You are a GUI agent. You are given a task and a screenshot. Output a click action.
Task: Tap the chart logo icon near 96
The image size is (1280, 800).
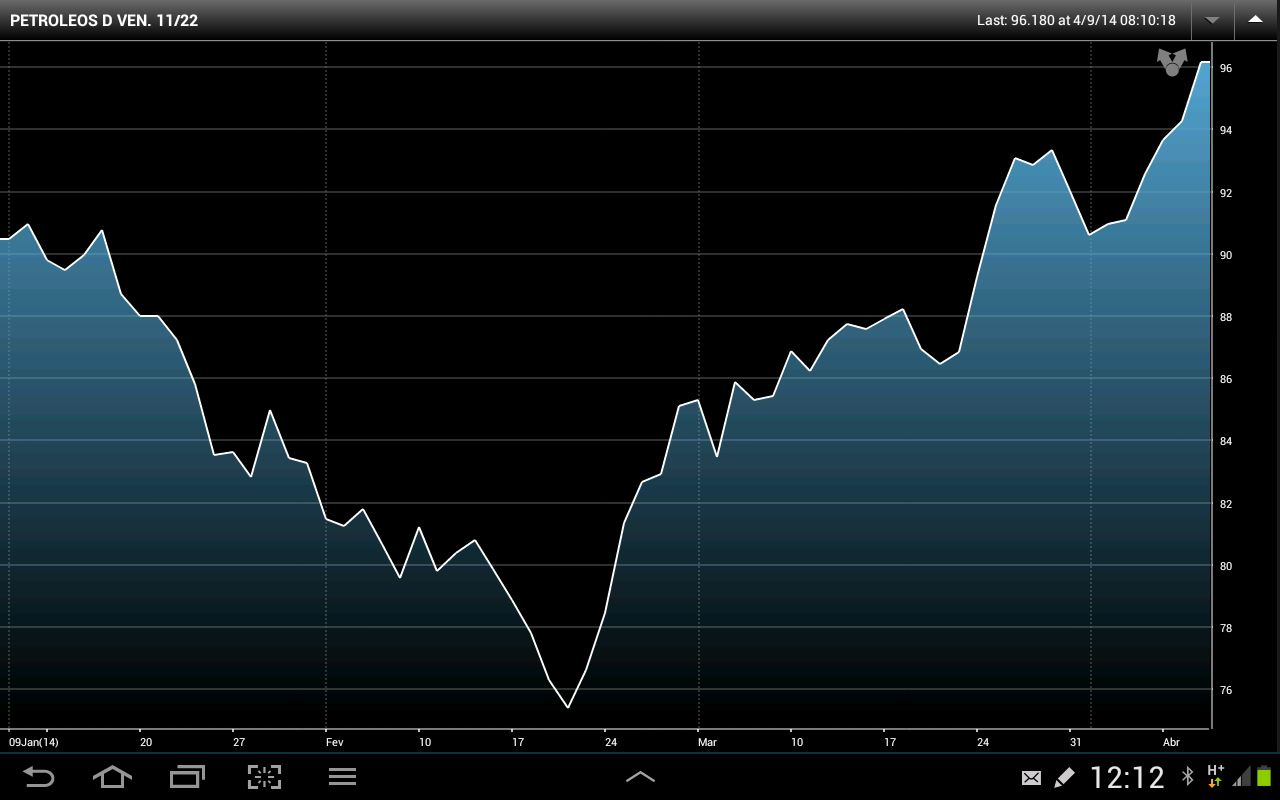[x=1171, y=62]
